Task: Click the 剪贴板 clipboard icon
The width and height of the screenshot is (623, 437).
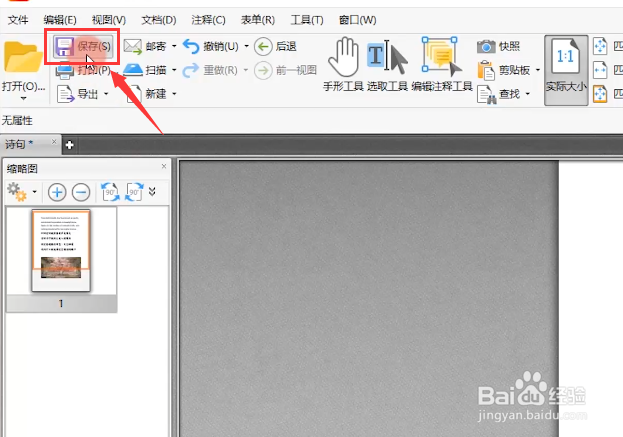Action: (486, 70)
